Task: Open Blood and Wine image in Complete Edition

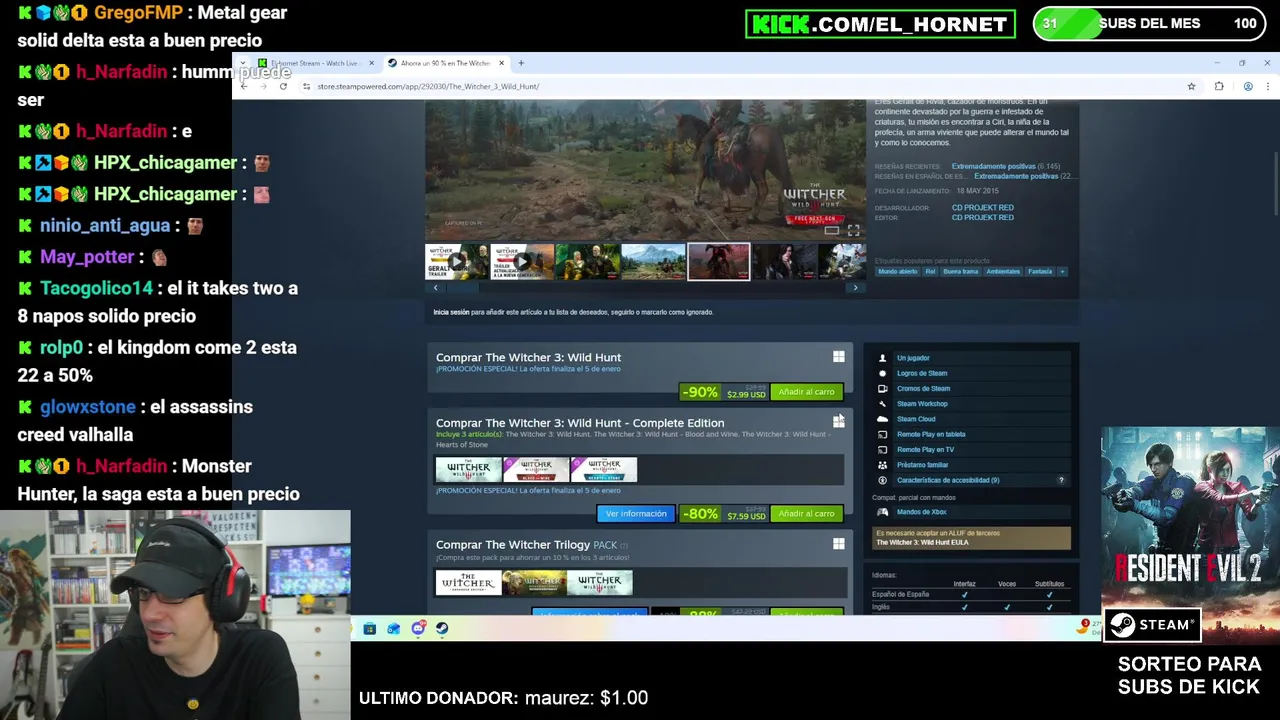Action: 536,468
